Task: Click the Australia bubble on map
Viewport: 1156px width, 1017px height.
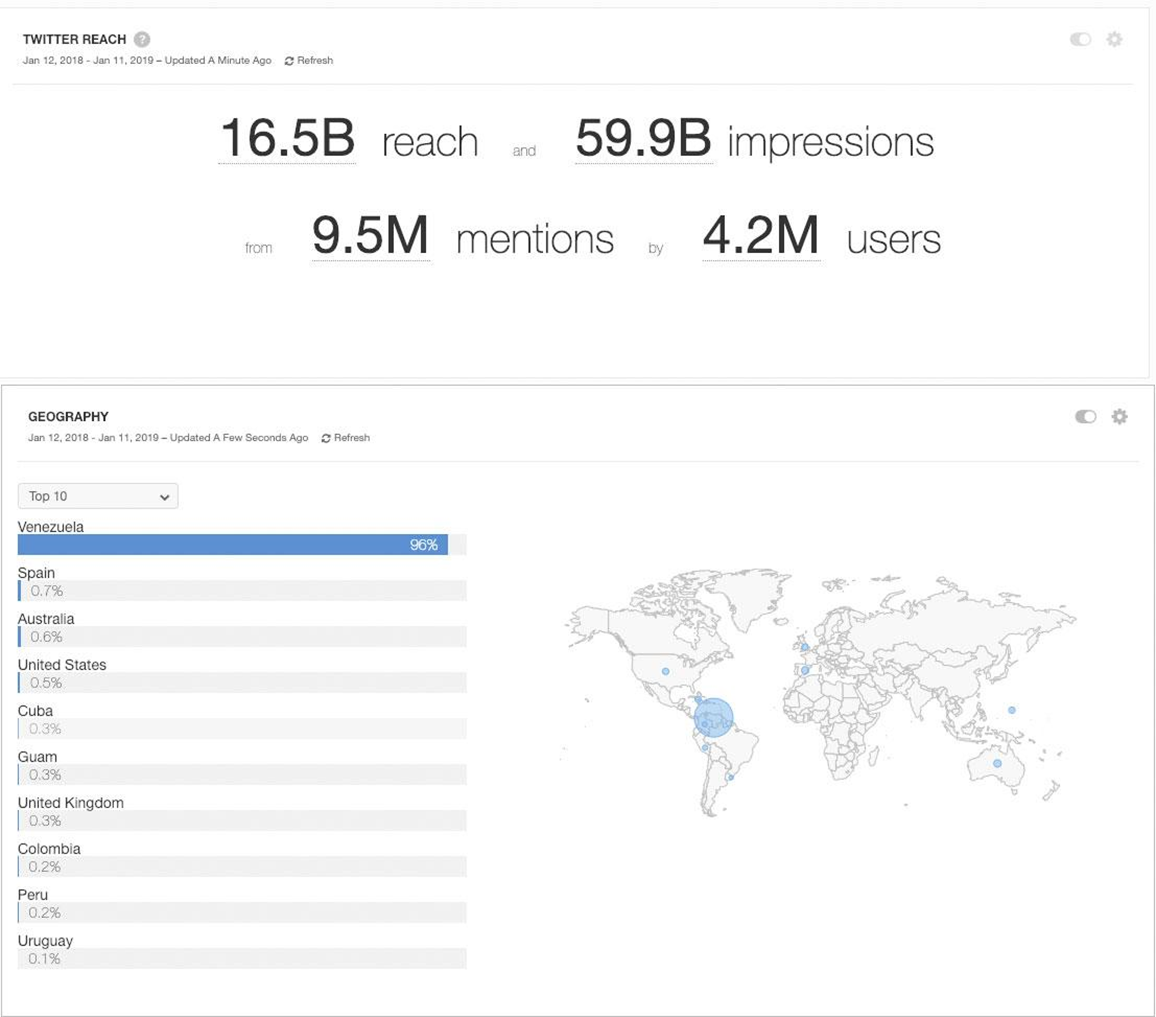Action: pos(997,763)
